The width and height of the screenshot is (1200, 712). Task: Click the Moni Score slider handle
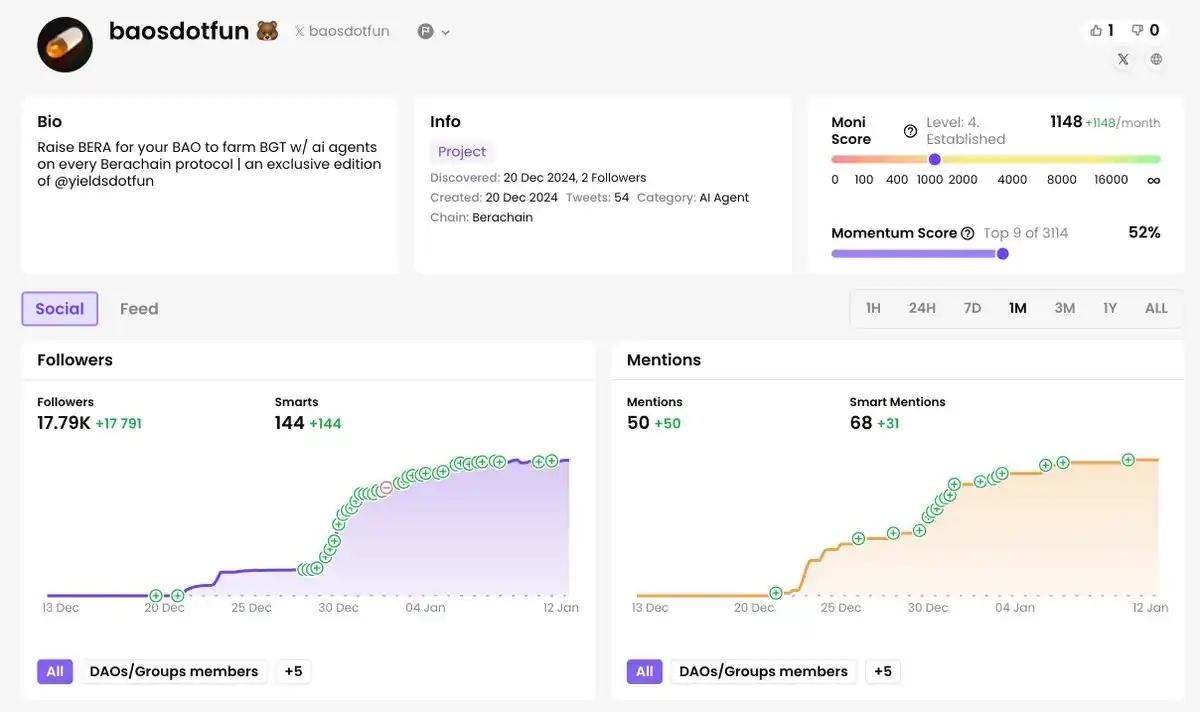(934, 159)
